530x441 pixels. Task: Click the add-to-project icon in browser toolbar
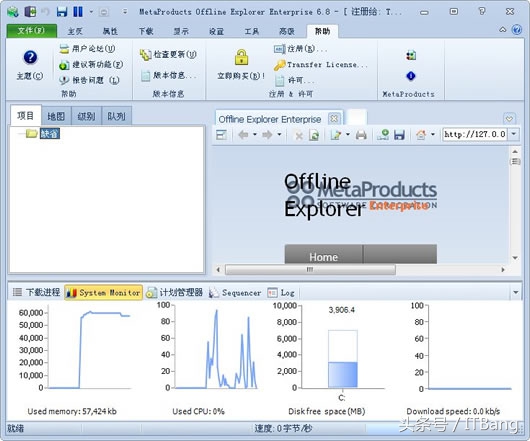click(x=383, y=135)
